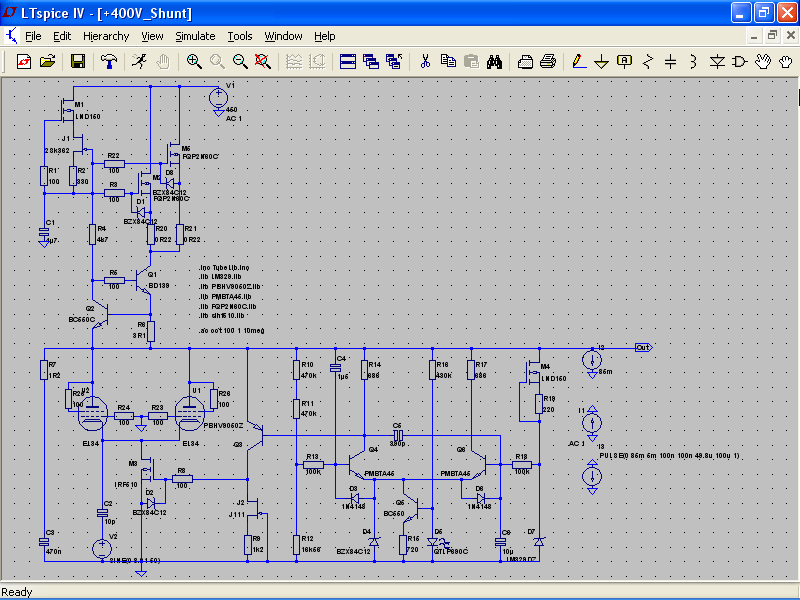Cascade windows using the cascade icon

(371, 62)
